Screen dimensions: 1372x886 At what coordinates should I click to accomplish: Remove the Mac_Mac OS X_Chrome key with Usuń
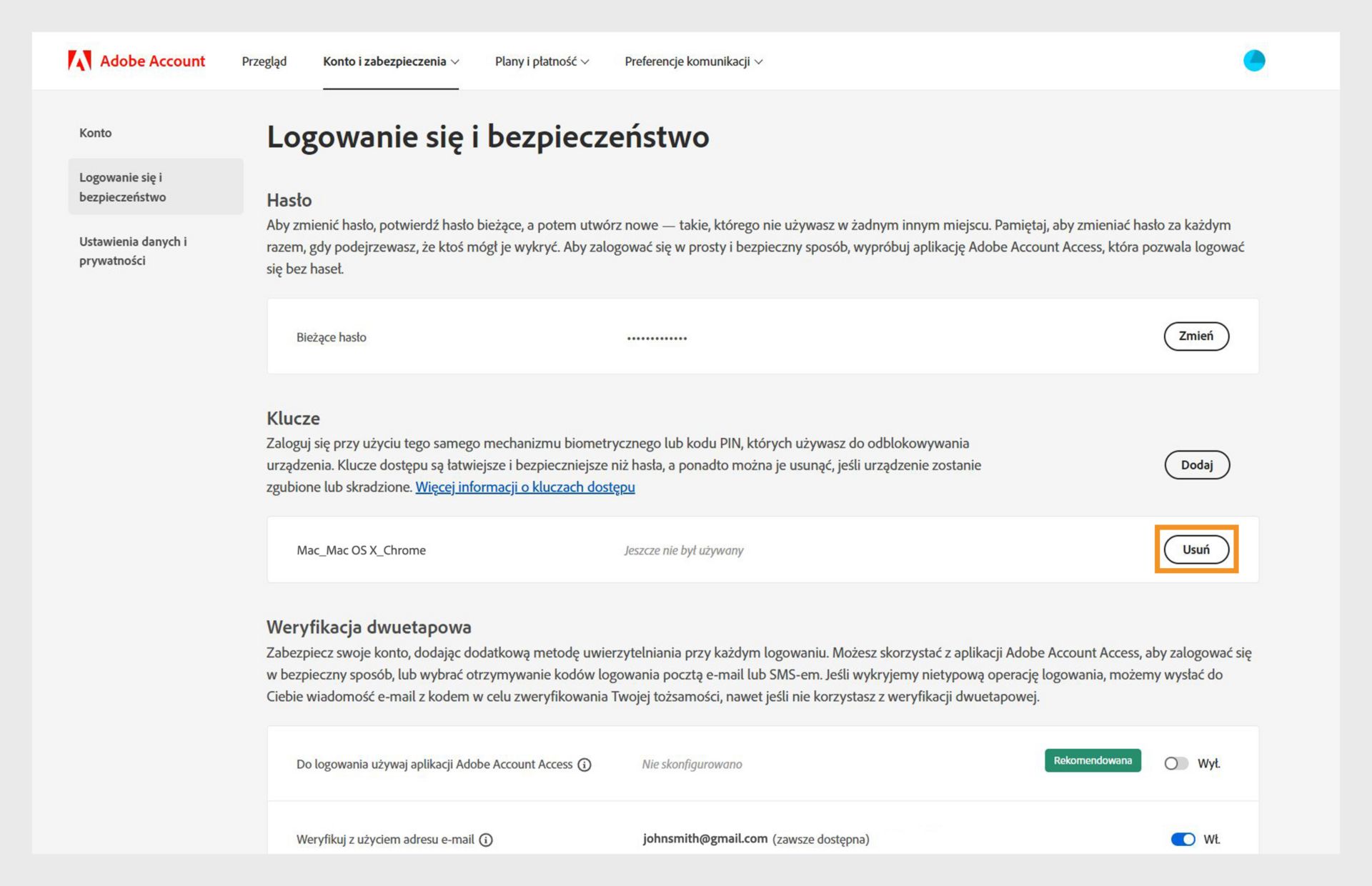(1195, 549)
